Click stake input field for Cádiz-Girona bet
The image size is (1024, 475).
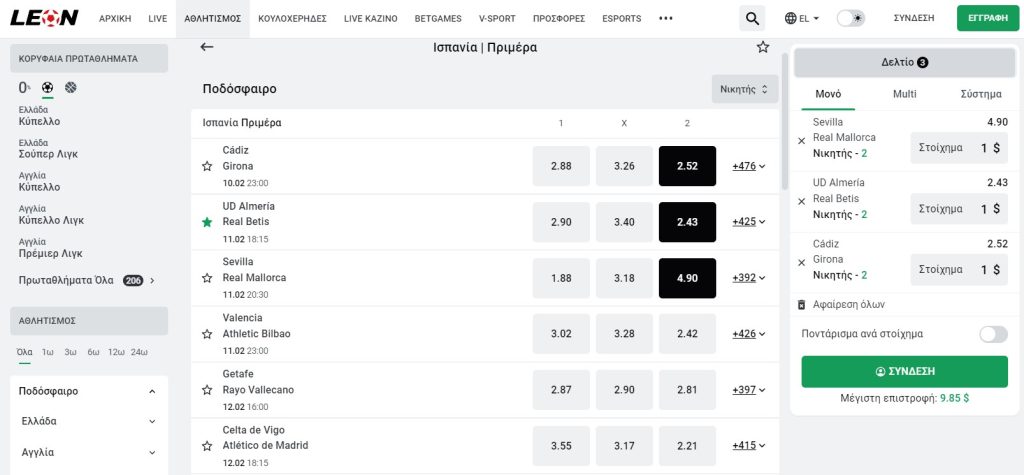click(959, 269)
